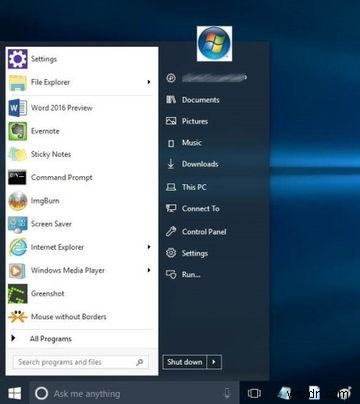The width and height of the screenshot is (360, 404).
Task: Click the Cortana circle icon
Action: pos(42,394)
